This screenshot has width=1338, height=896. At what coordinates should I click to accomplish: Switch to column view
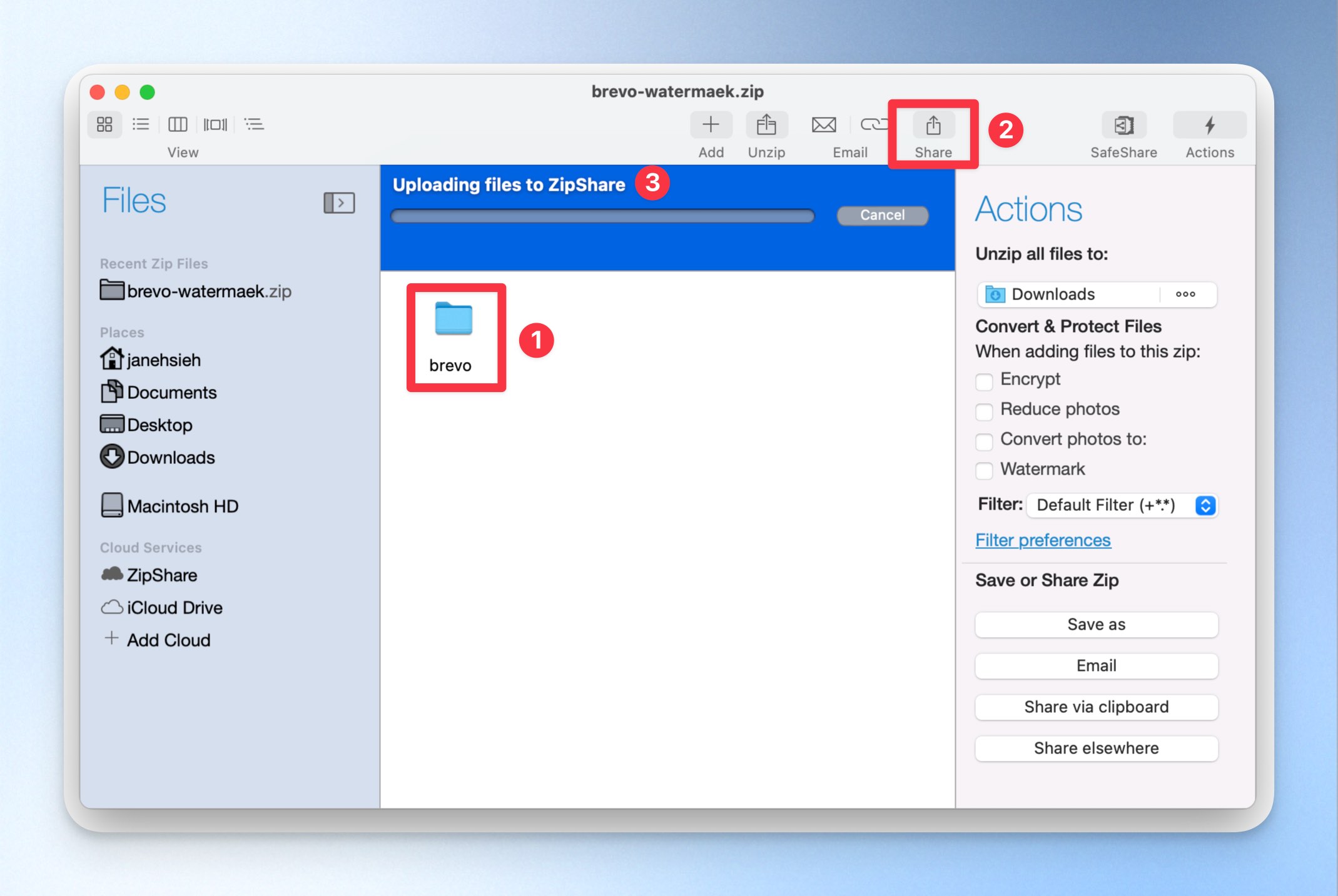point(178,124)
